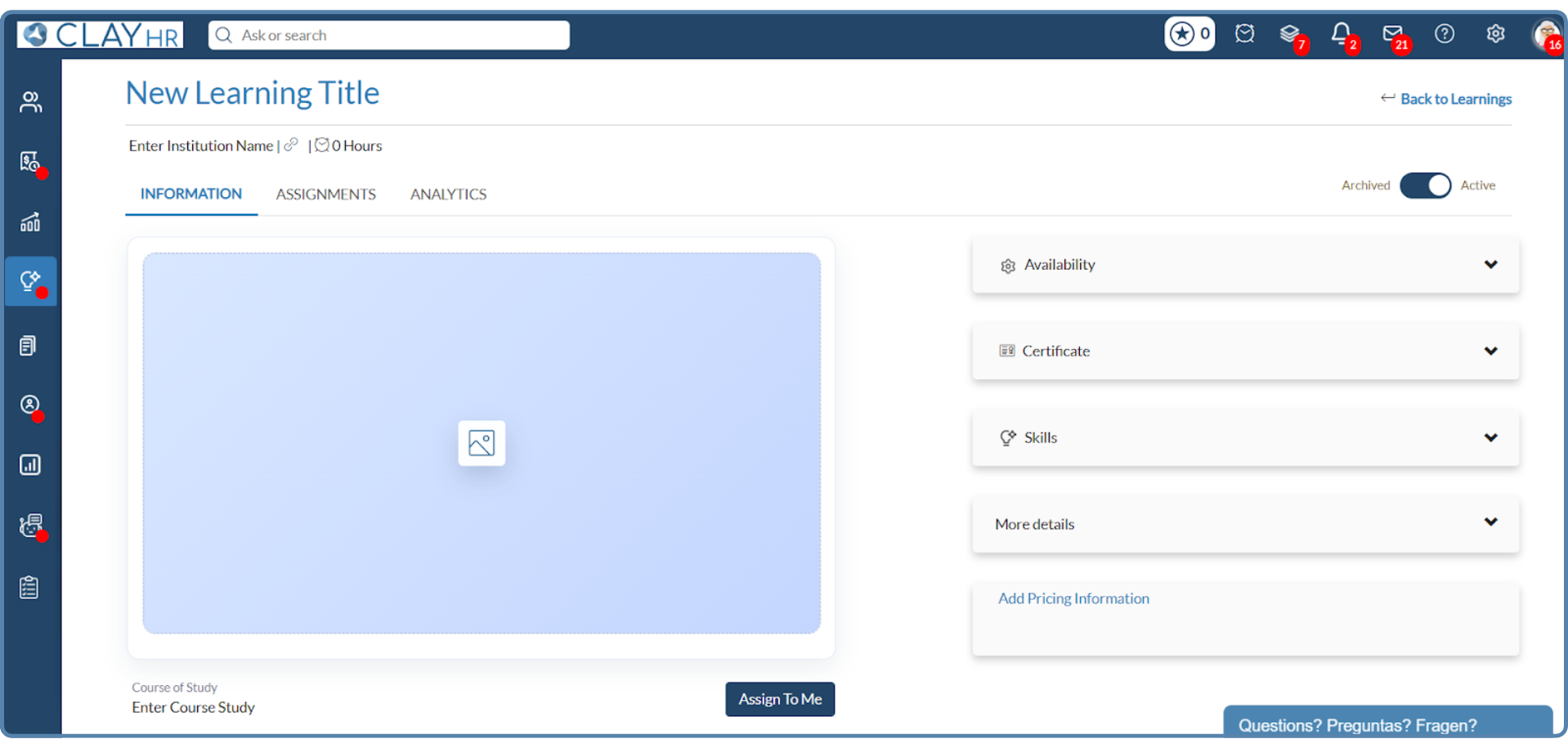Open the alarm clock timer icon
Viewport: 1568px width, 748px height.
click(x=1244, y=34)
